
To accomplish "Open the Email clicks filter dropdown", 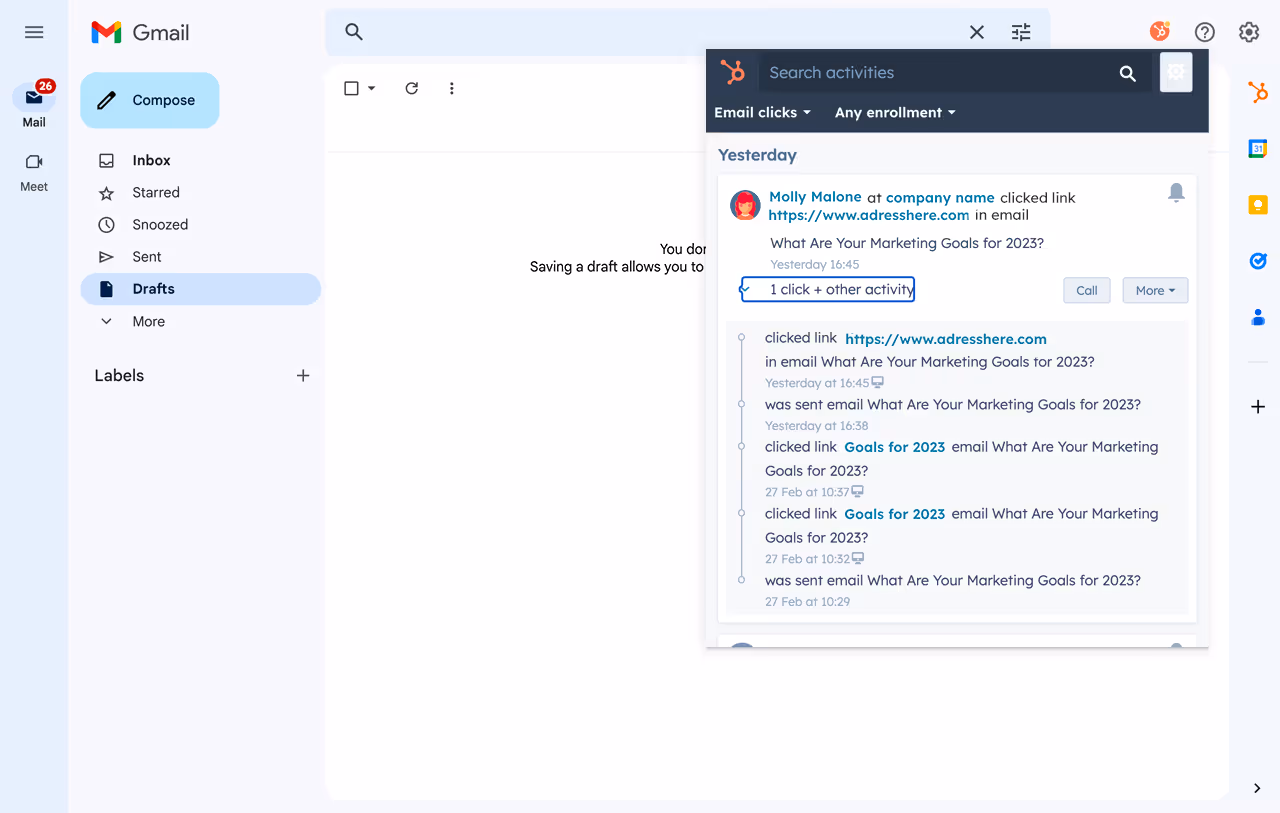I will coord(762,112).
